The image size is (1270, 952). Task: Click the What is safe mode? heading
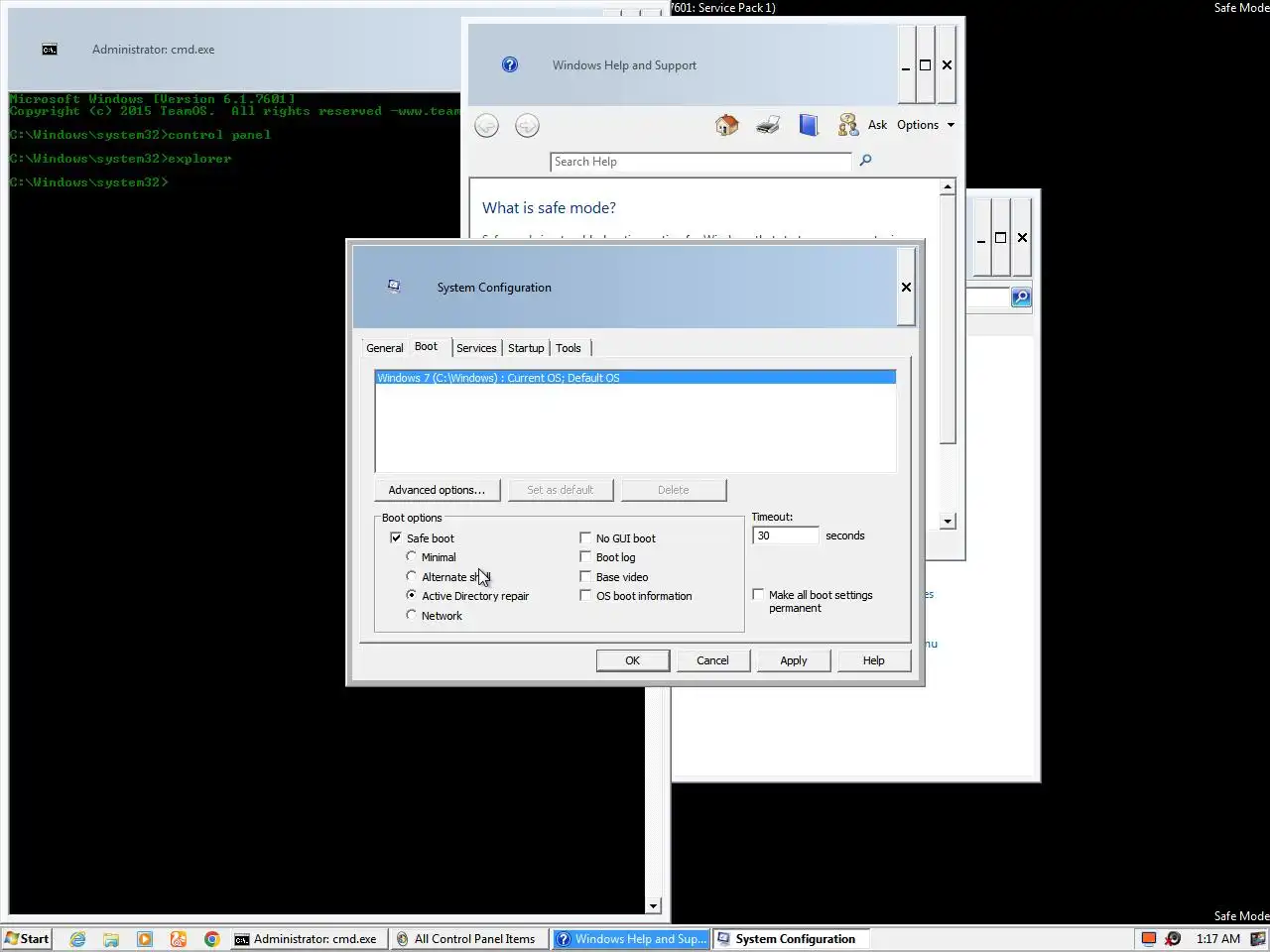pyautogui.click(x=549, y=207)
